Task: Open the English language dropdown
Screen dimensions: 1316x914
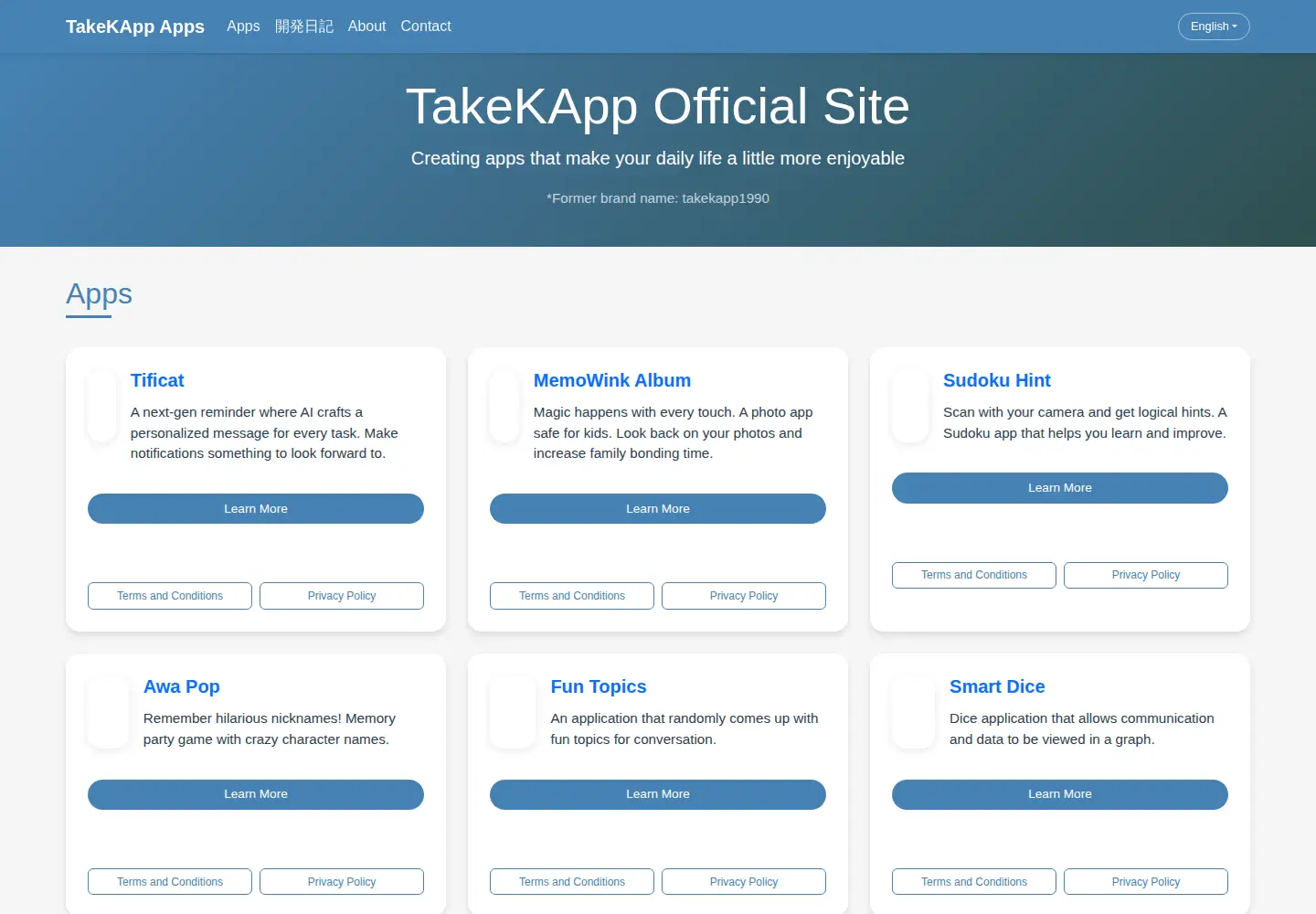Action: coord(1214,27)
